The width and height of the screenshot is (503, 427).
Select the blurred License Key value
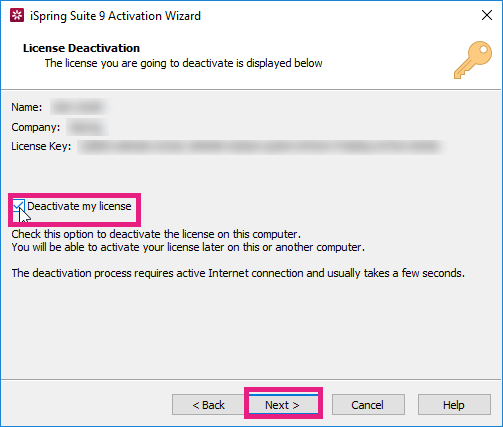click(x=260, y=147)
